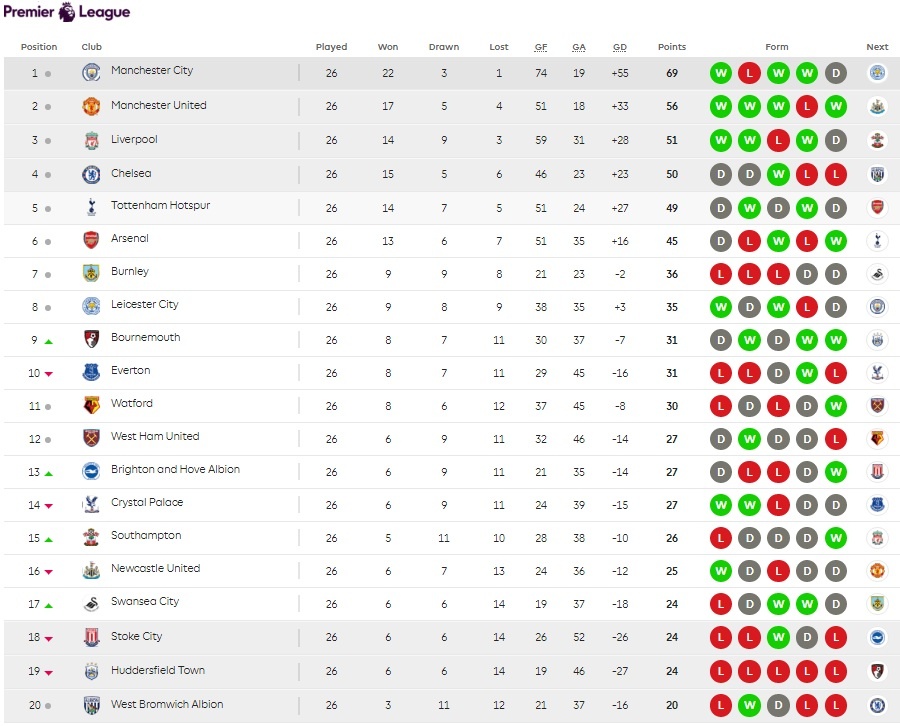The width and height of the screenshot is (900, 726).
Task: Click Manchester City's next opponent badge
Action: coord(877,73)
